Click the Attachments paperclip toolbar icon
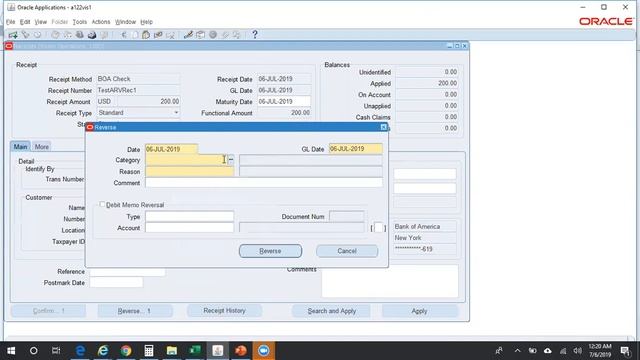The height and width of the screenshot is (360, 640). (225, 35)
